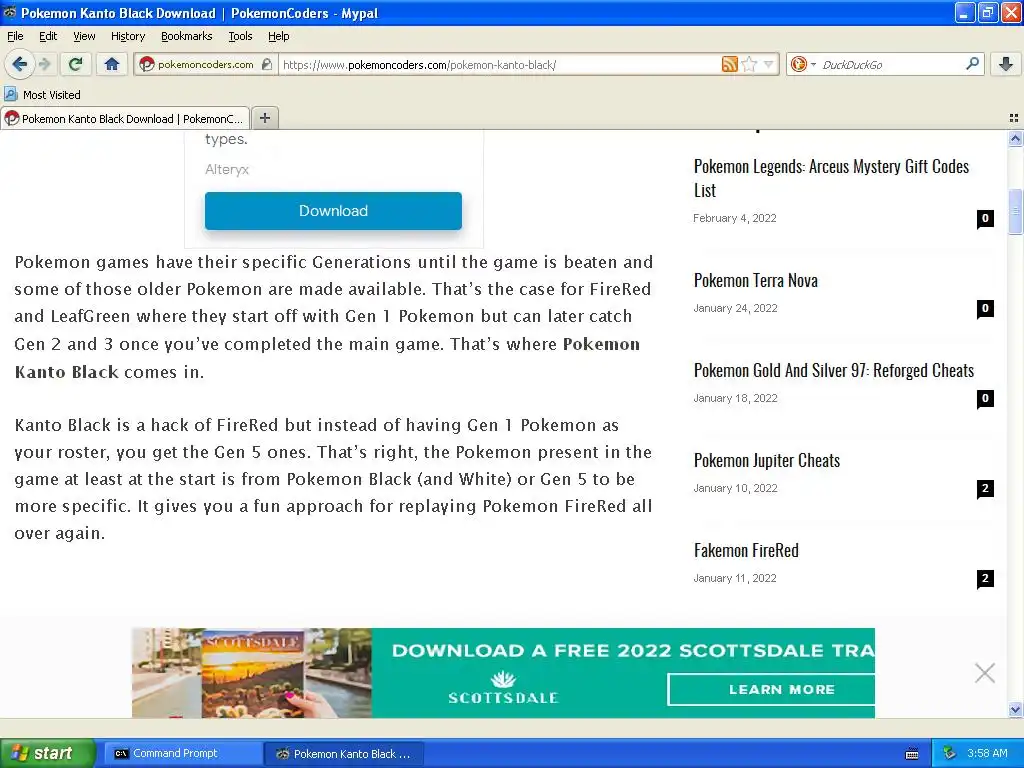Open the Pokemon Terra Nova article
The image size is (1024, 768).
pos(756,280)
